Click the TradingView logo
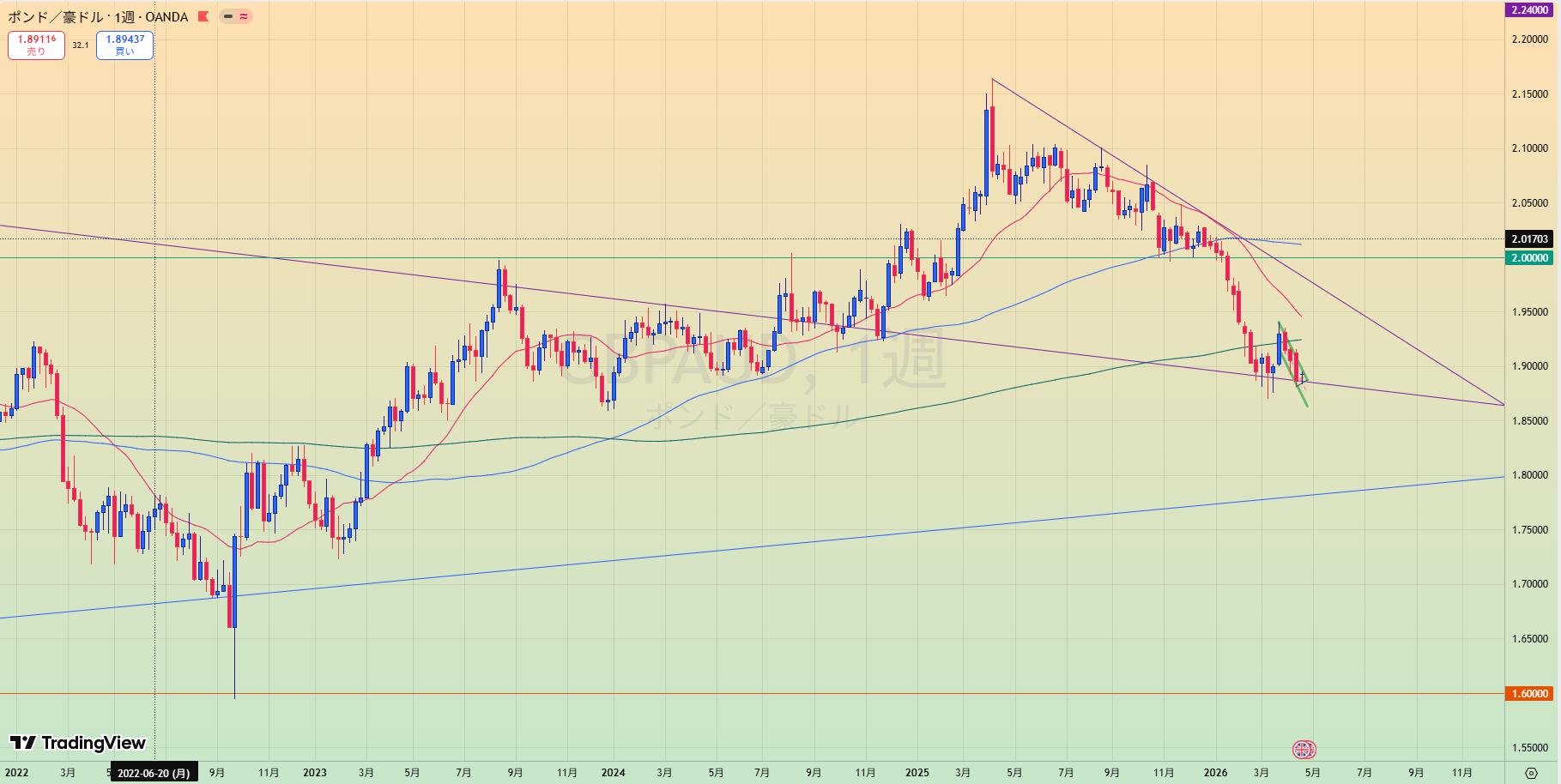1561x784 pixels. coord(78,743)
